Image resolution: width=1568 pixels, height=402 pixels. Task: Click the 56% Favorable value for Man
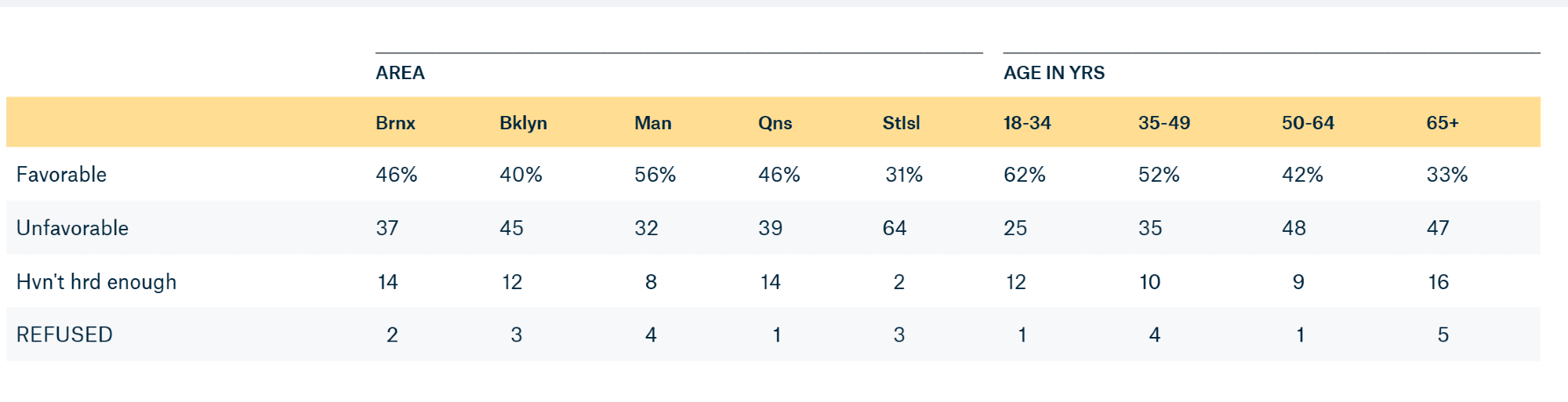(x=655, y=174)
